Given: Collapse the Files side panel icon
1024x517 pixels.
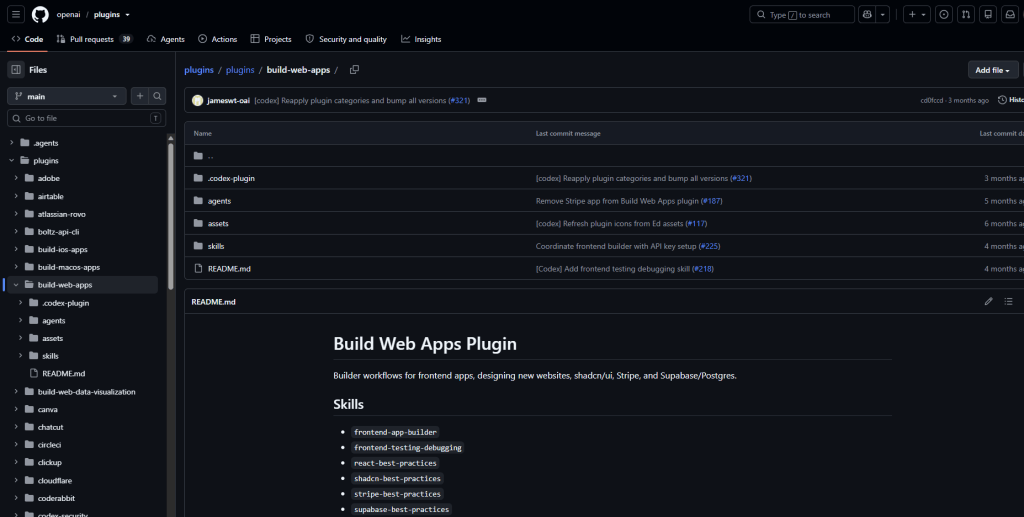Looking at the screenshot, I should (16, 70).
